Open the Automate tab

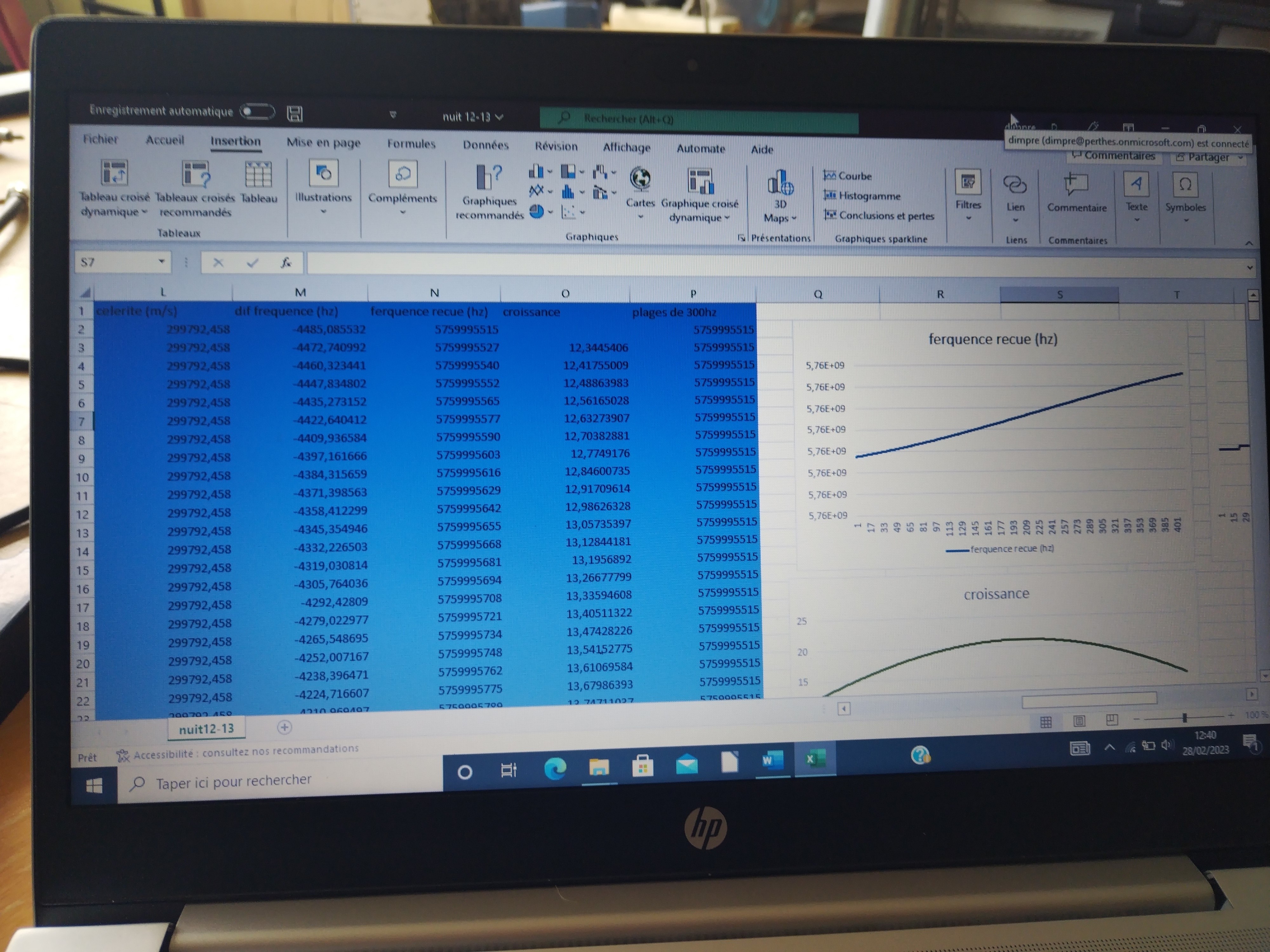[x=700, y=149]
